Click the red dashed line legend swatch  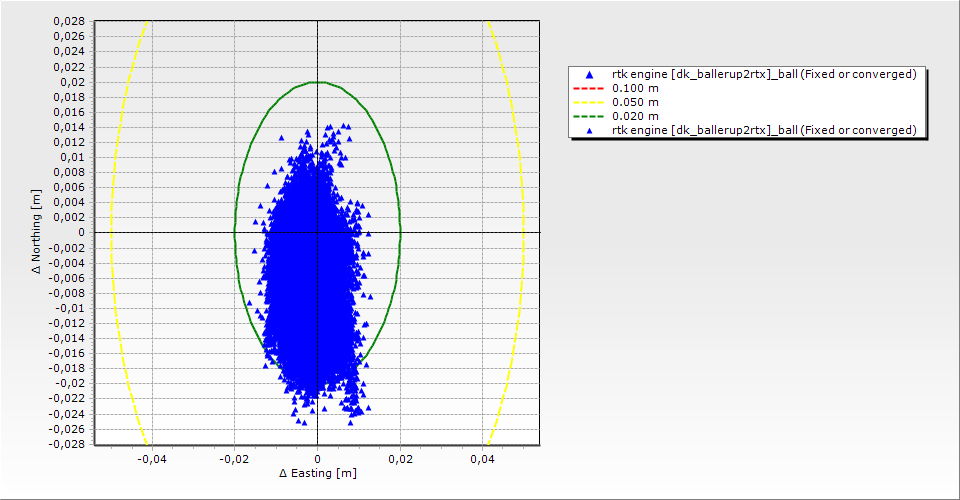[x=588, y=88]
